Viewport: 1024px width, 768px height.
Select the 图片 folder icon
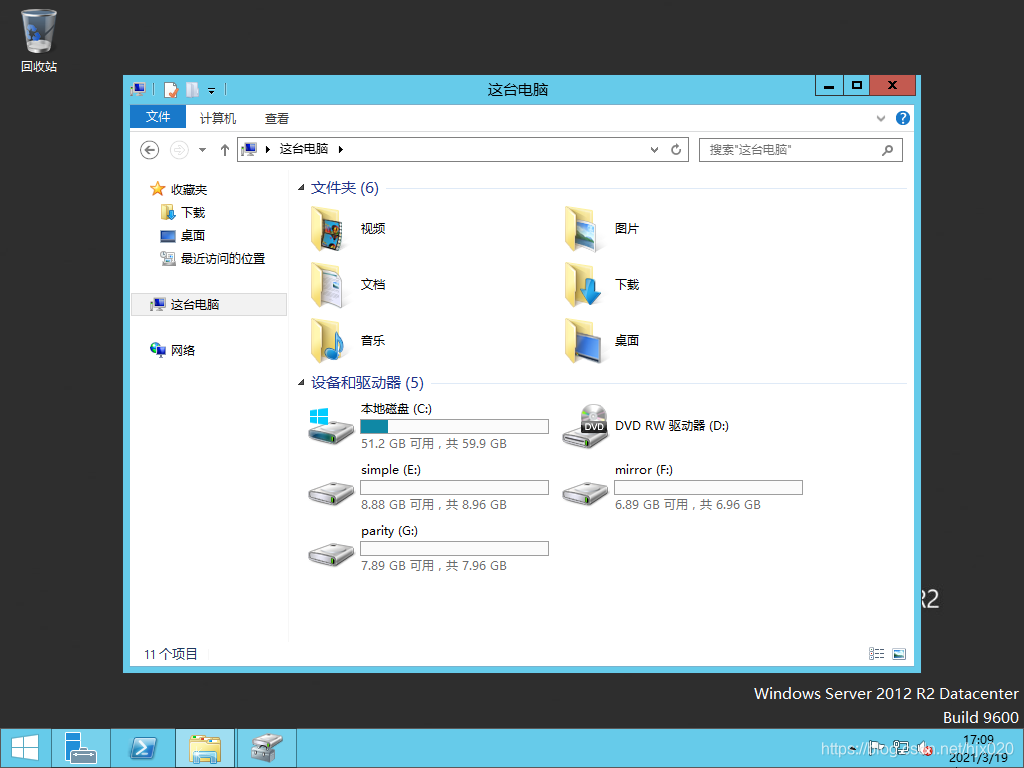click(582, 229)
